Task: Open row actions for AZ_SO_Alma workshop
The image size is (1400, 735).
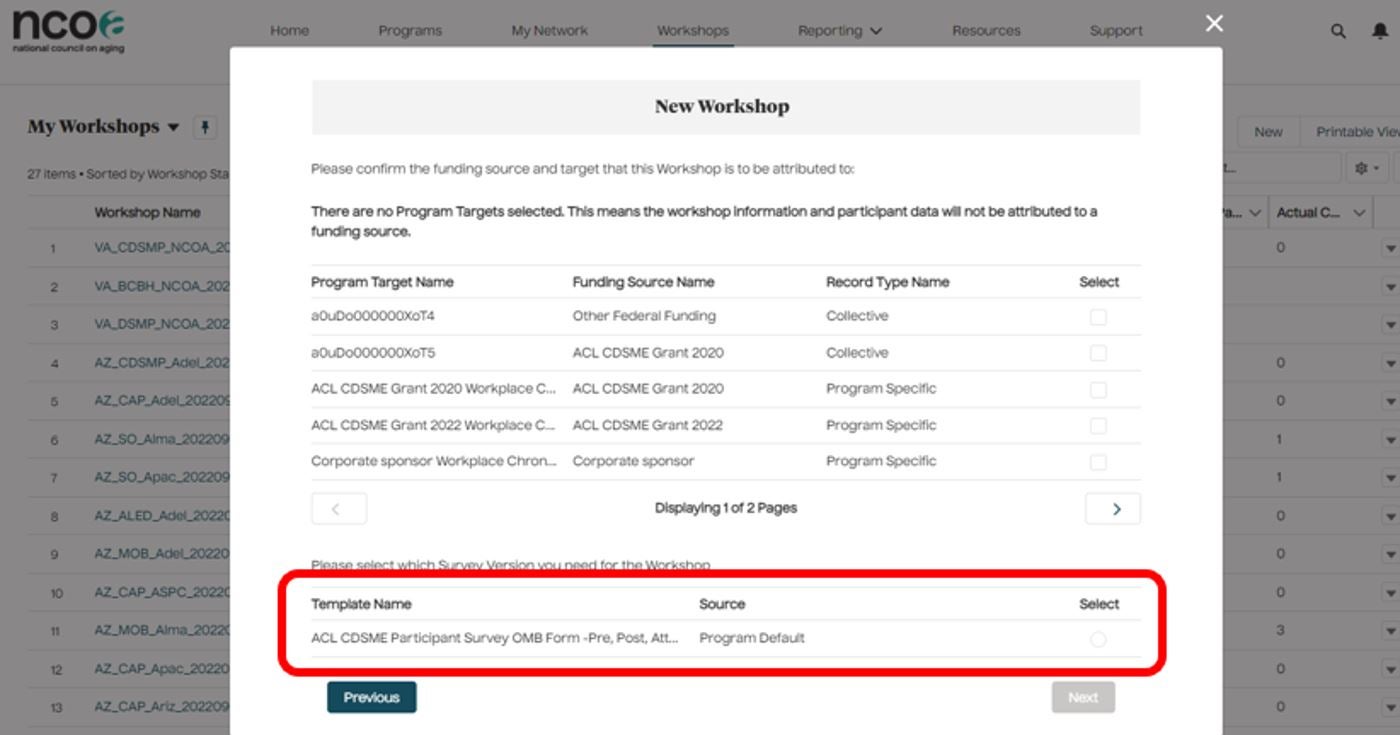Action: (x=1391, y=440)
